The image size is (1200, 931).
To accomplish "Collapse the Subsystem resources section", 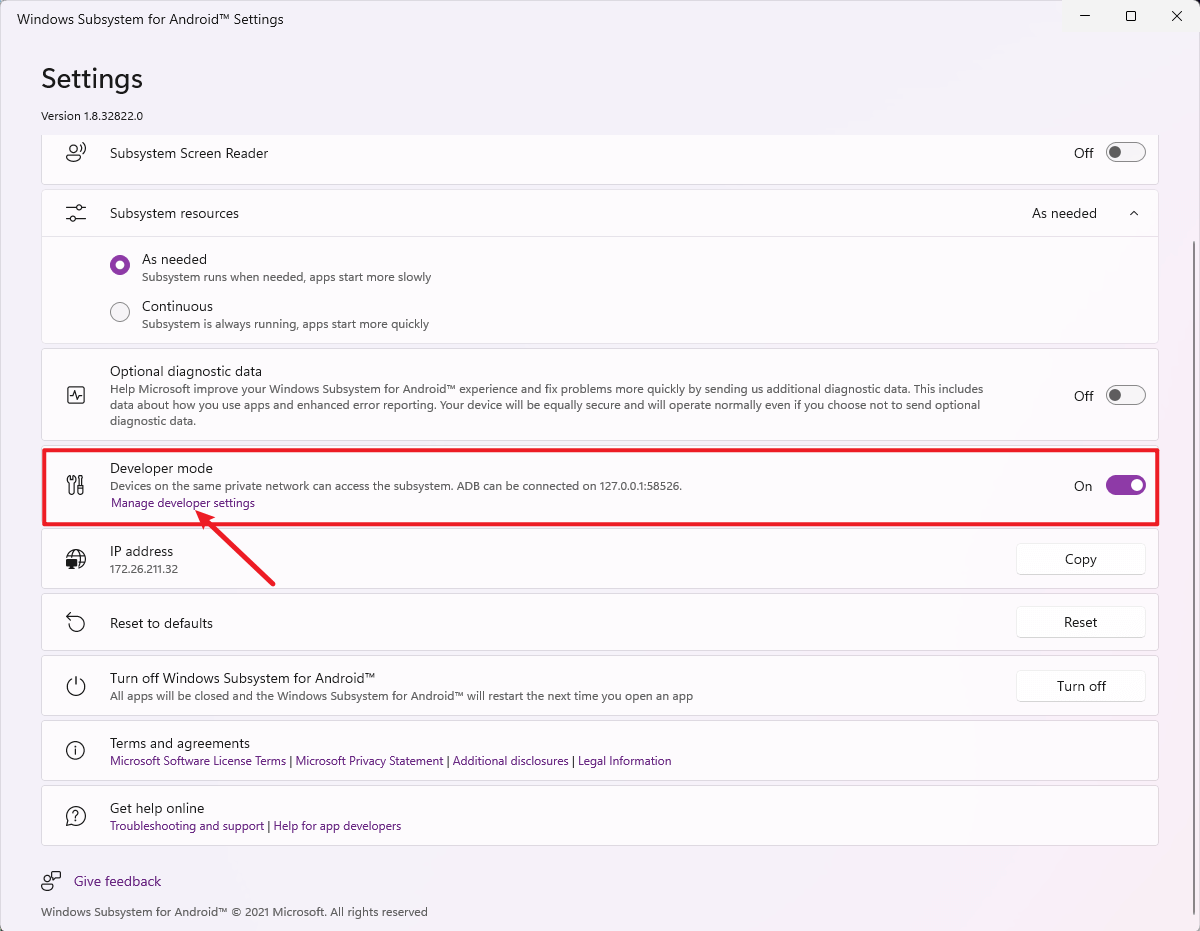I will (1133, 213).
